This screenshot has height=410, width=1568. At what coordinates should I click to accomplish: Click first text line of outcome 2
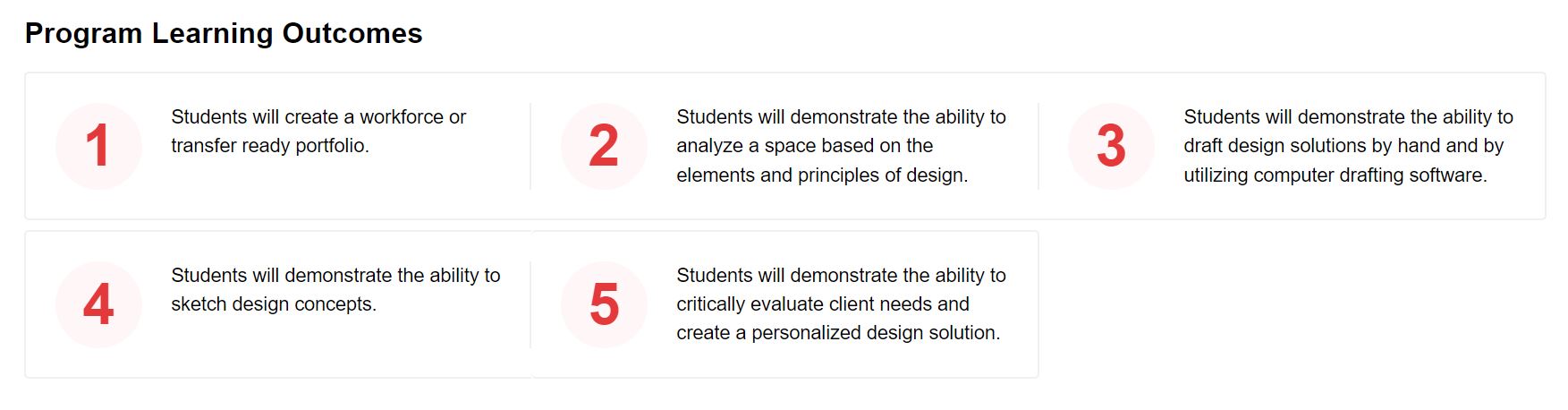tap(841, 117)
